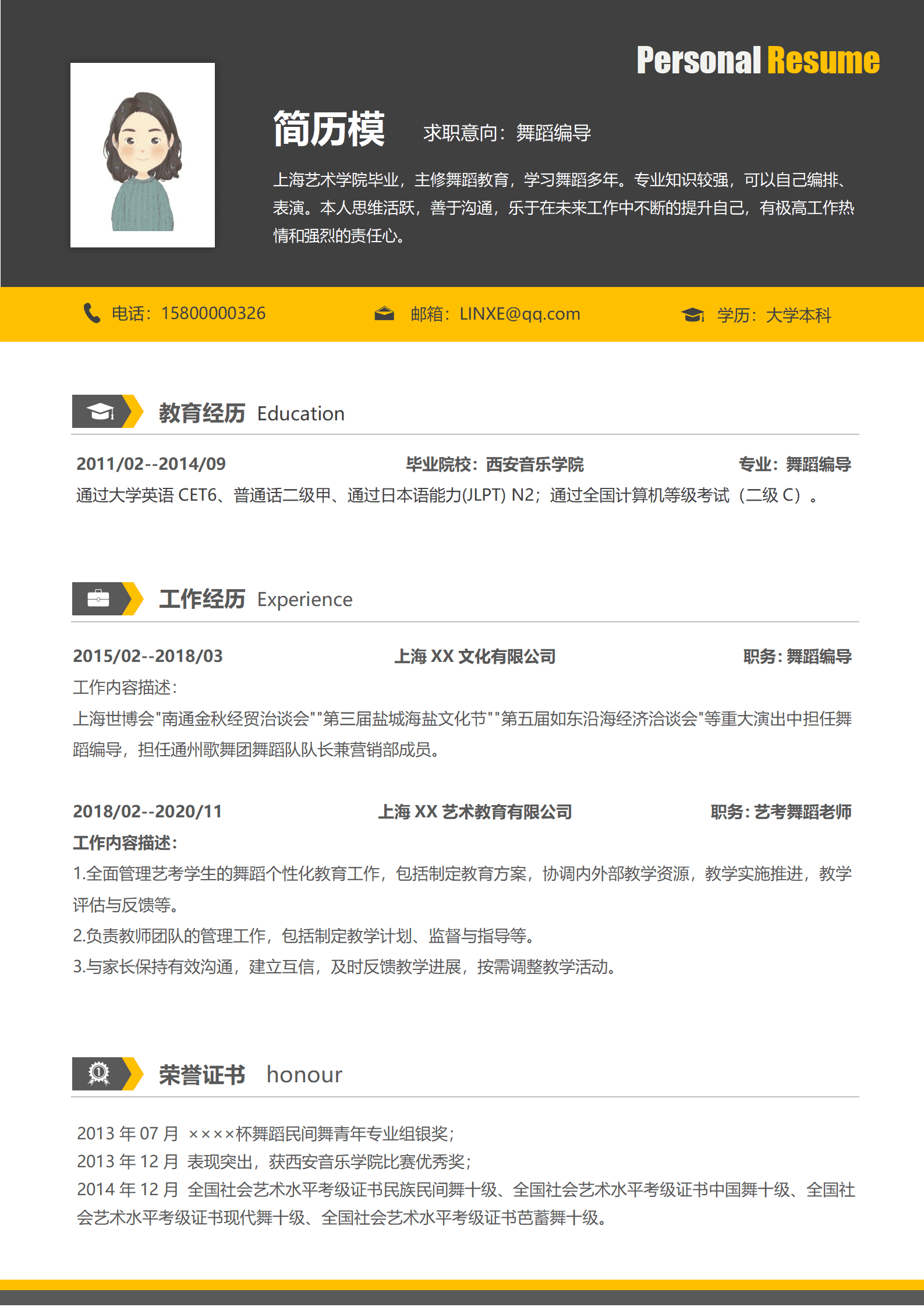Click 上海 XX 艺术教育有限公司
Screen dimensions: 924x1307
pos(475,812)
